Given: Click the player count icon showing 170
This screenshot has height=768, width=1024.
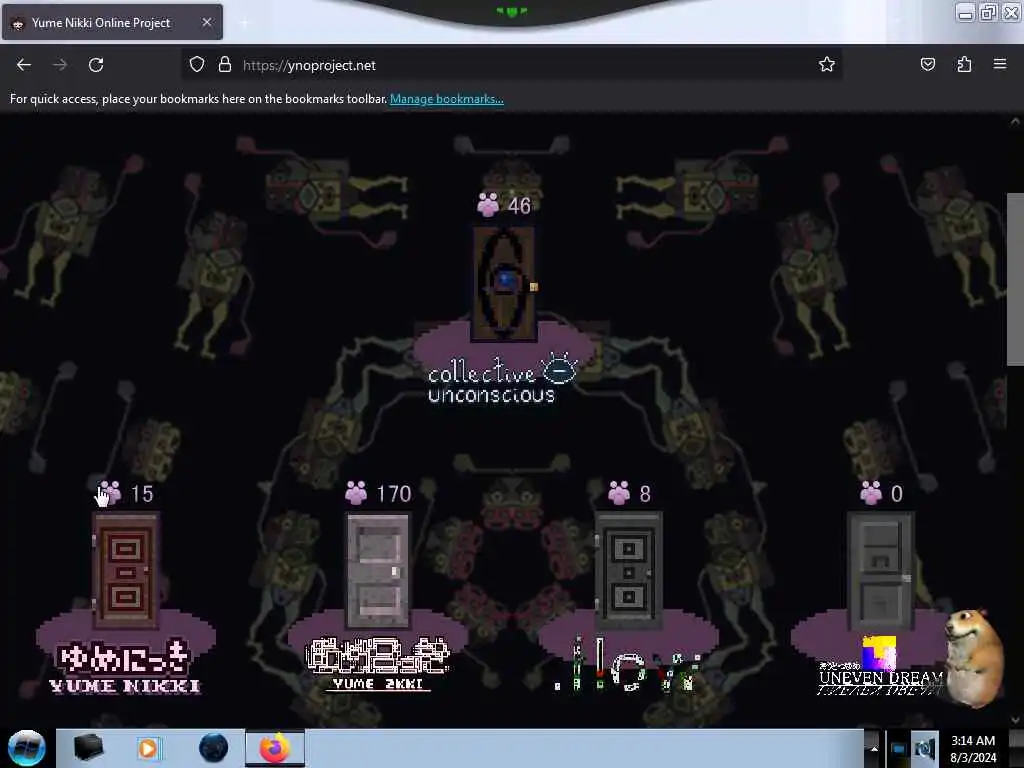Looking at the screenshot, I should click(356, 493).
